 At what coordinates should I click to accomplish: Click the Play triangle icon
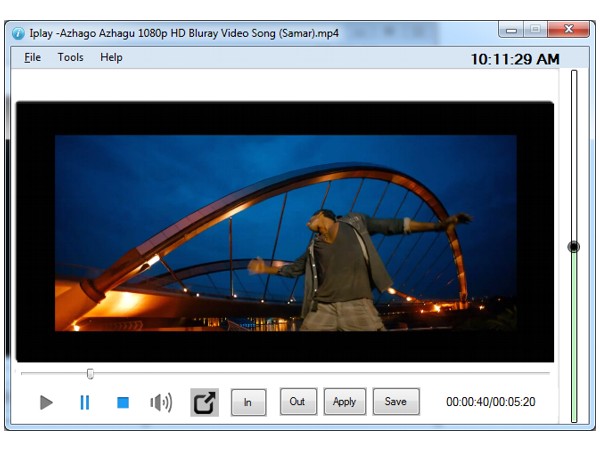46,402
